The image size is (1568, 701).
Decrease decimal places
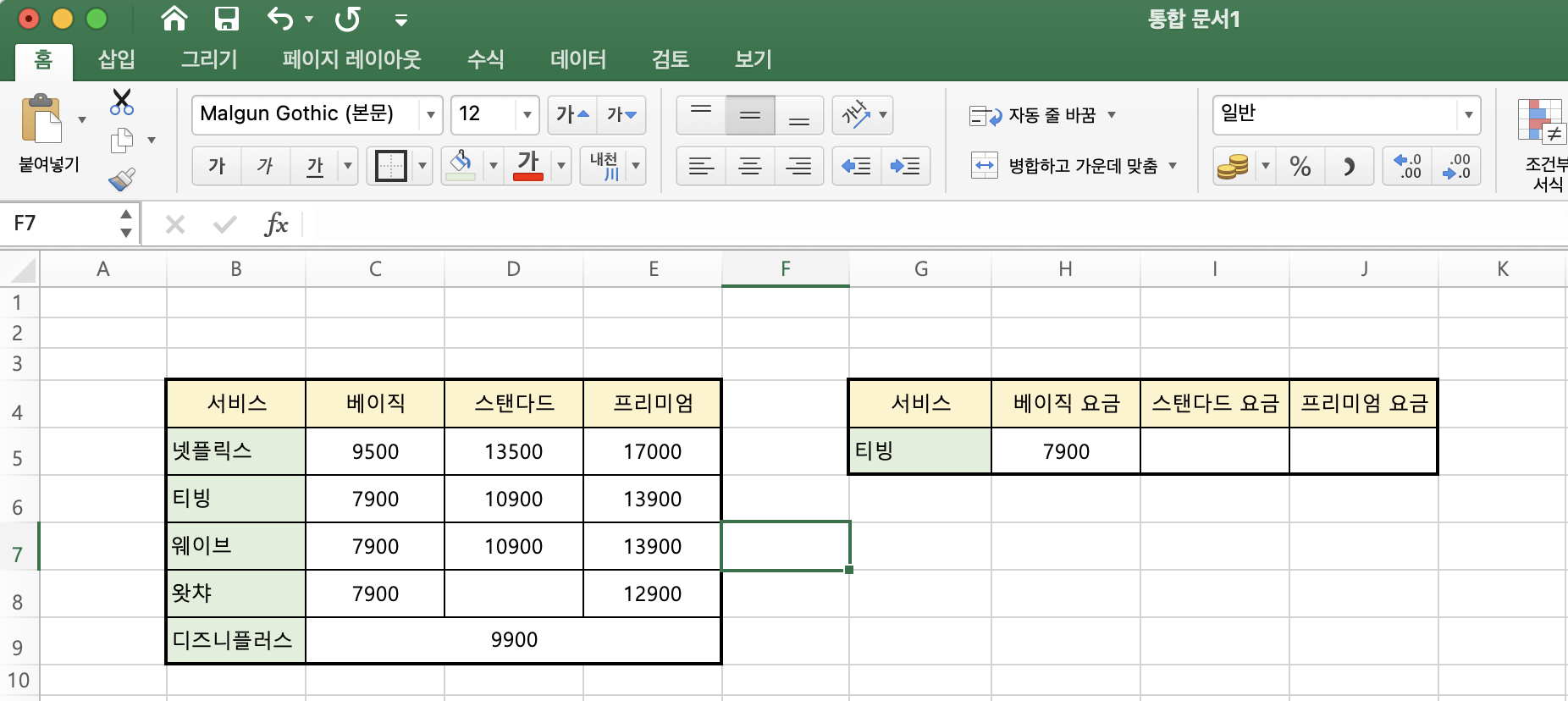[1457, 166]
